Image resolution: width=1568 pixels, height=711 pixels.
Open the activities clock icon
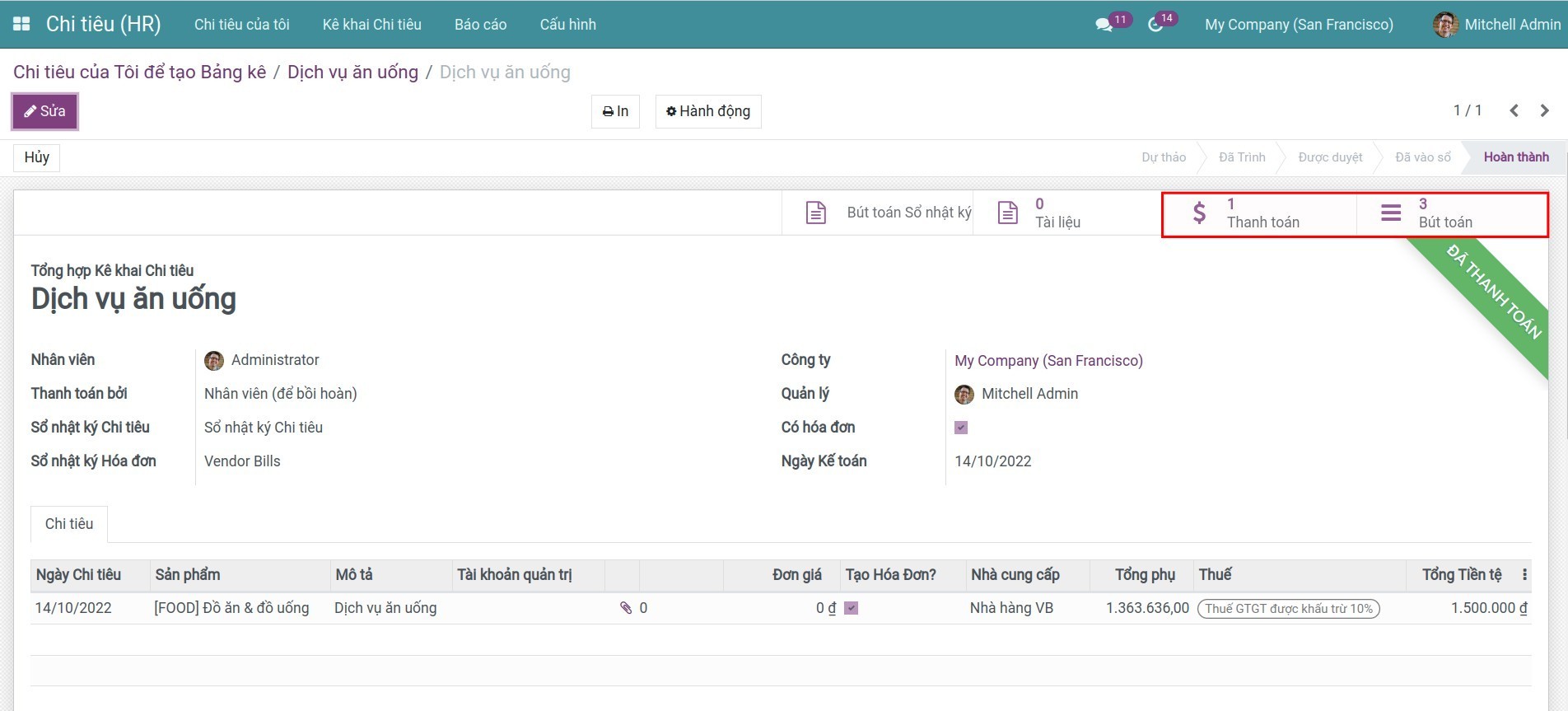[x=1155, y=25]
